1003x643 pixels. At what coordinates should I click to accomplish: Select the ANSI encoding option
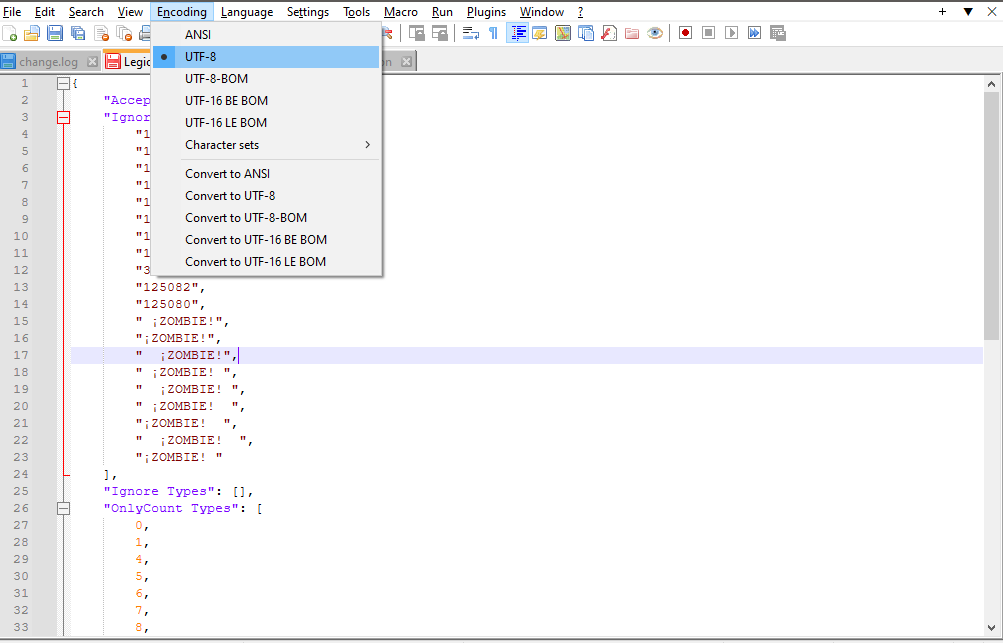pos(198,35)
